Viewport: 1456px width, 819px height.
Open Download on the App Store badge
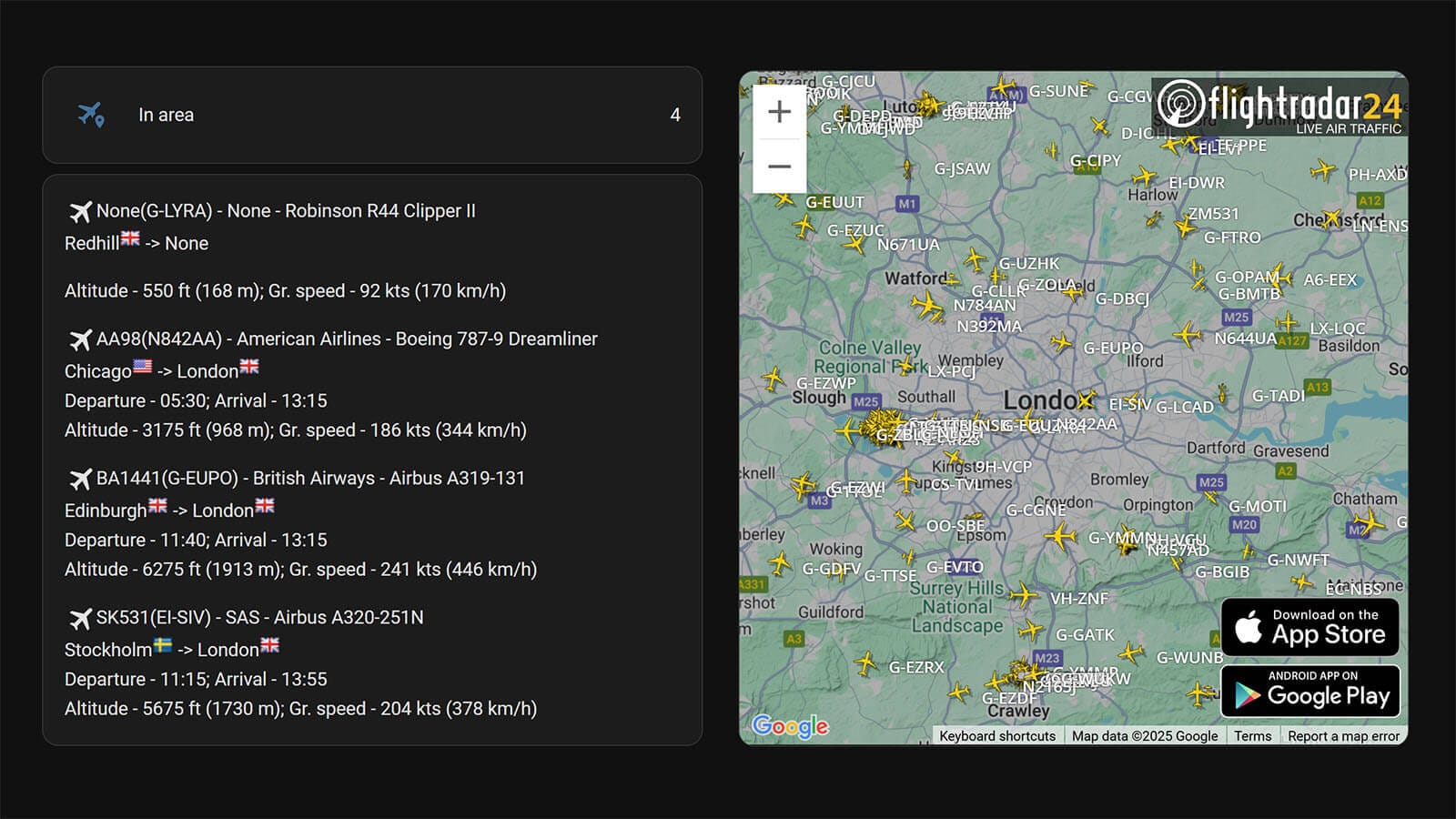point(1309,627)
